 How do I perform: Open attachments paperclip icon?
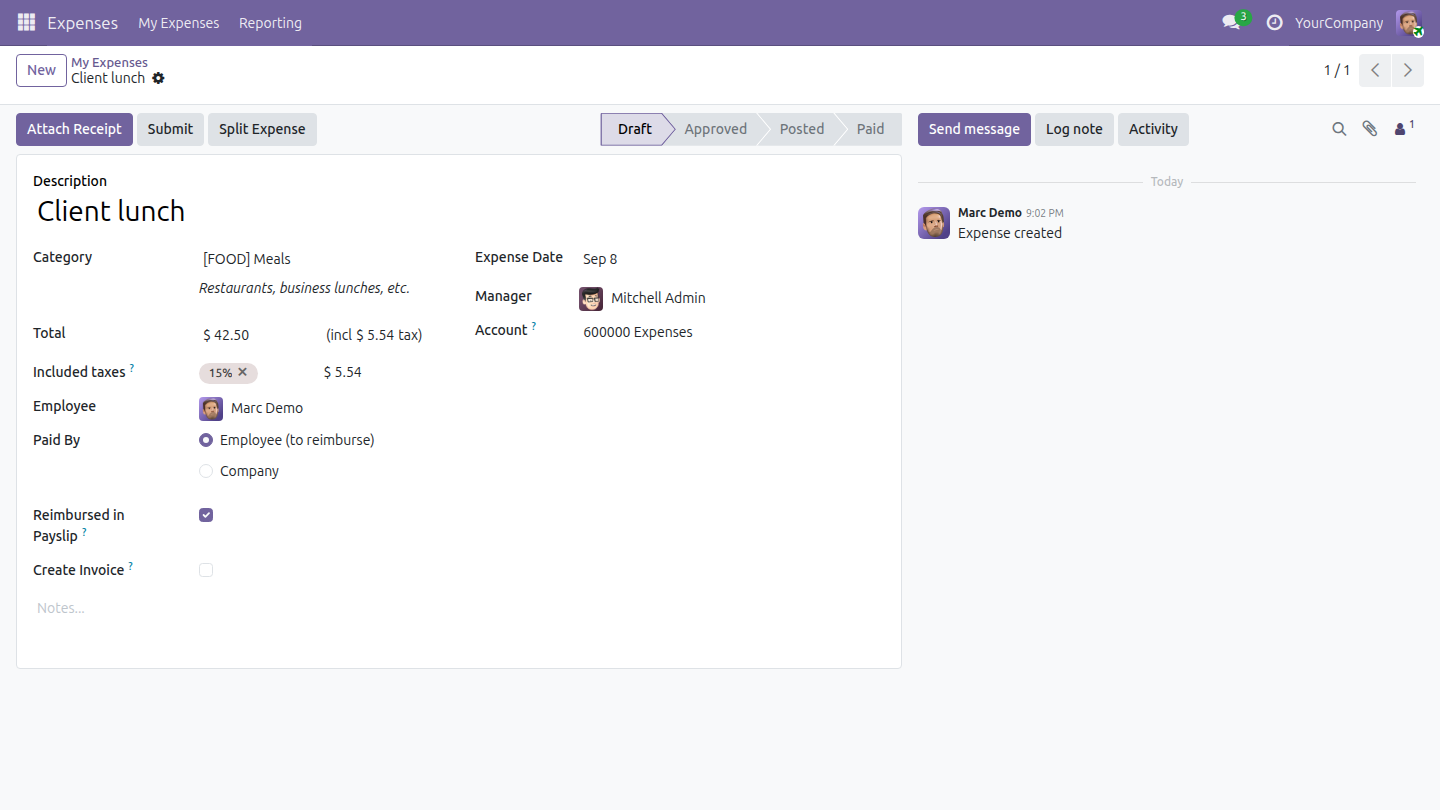pyautogui.click(x=1370, y=129)
